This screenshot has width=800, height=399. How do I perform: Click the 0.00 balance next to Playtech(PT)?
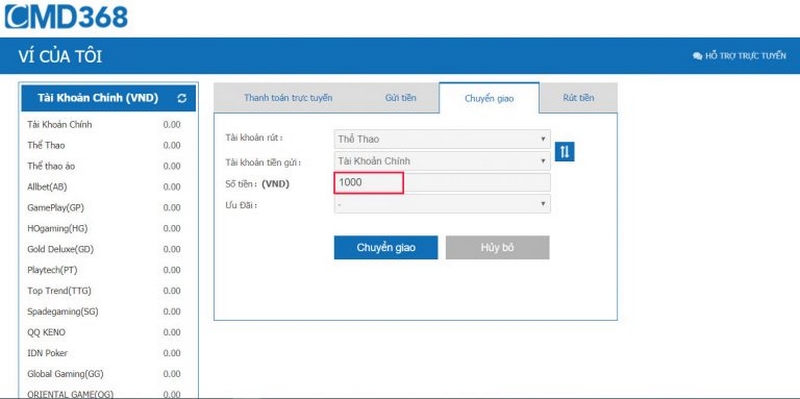[172, 270]
